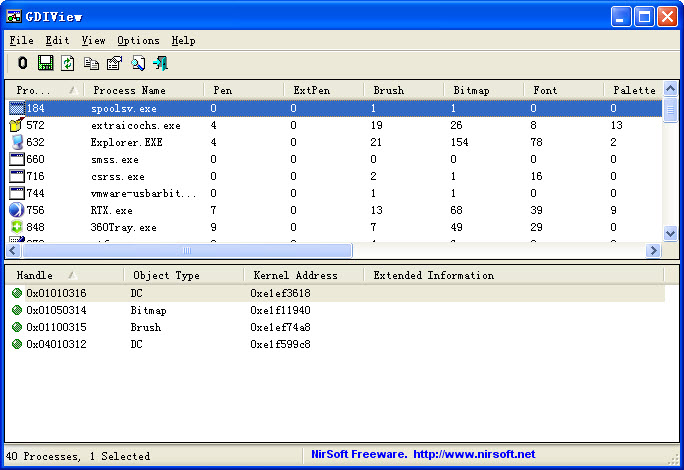Select the csrss.exe process name
684x470 pixels.
pos(118,177)
